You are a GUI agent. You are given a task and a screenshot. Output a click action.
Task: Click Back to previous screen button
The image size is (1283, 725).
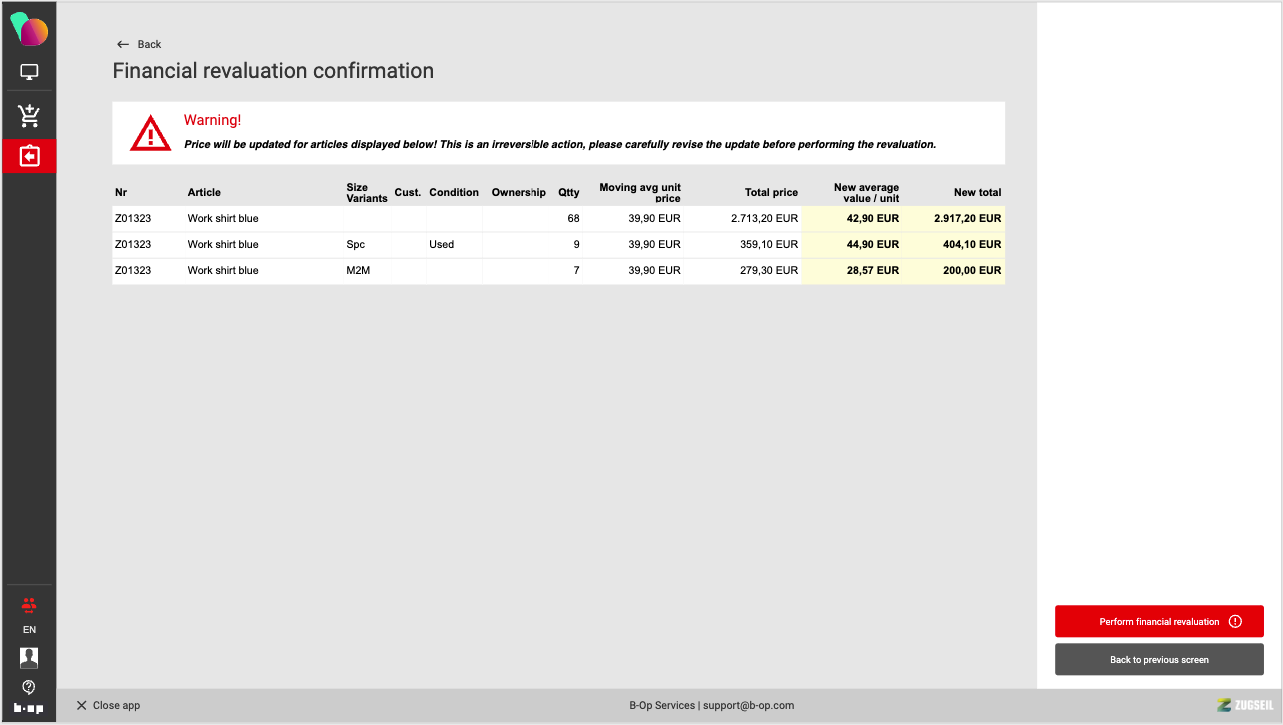(1159, 660)
